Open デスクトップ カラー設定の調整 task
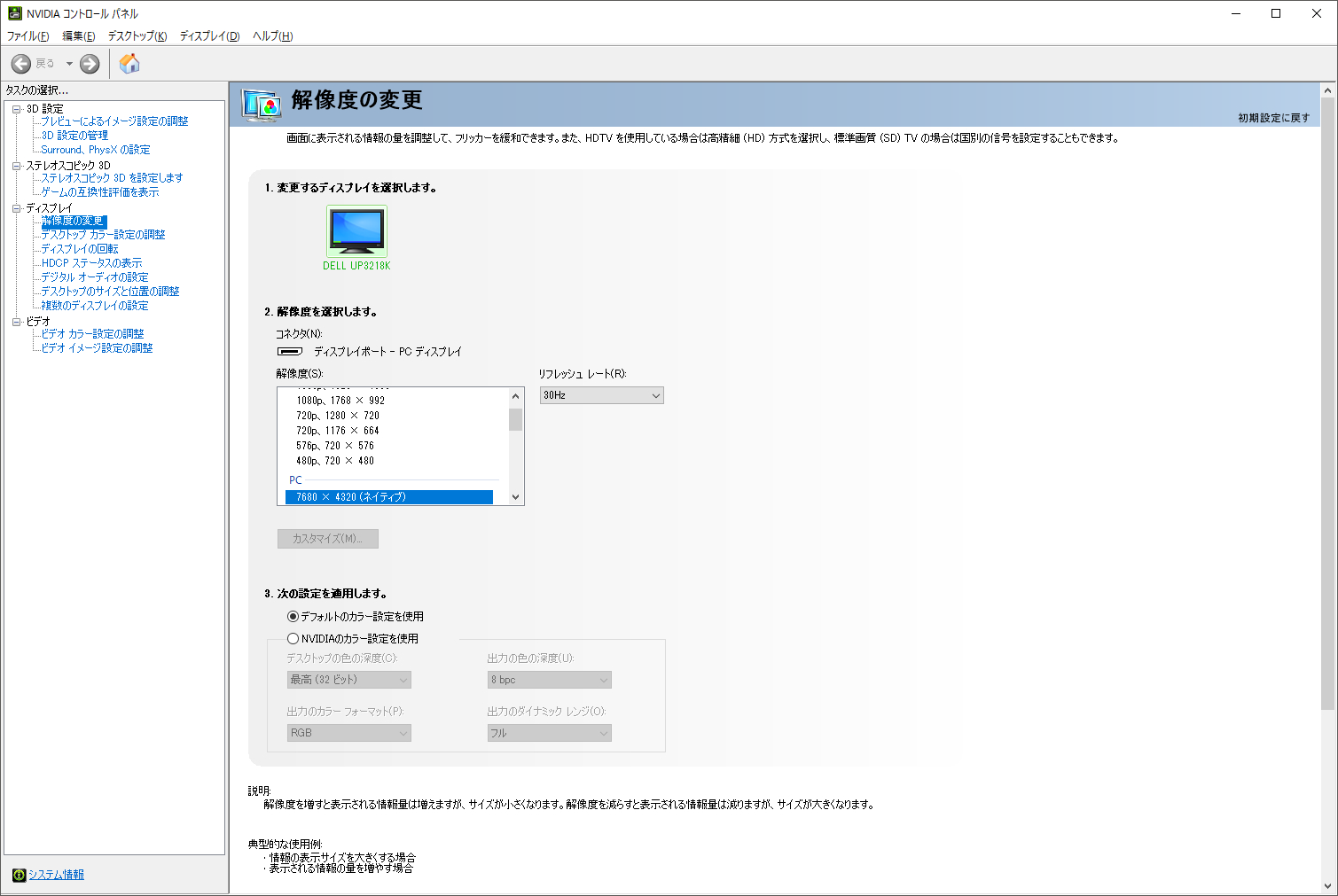 click(x=103, y=235)
